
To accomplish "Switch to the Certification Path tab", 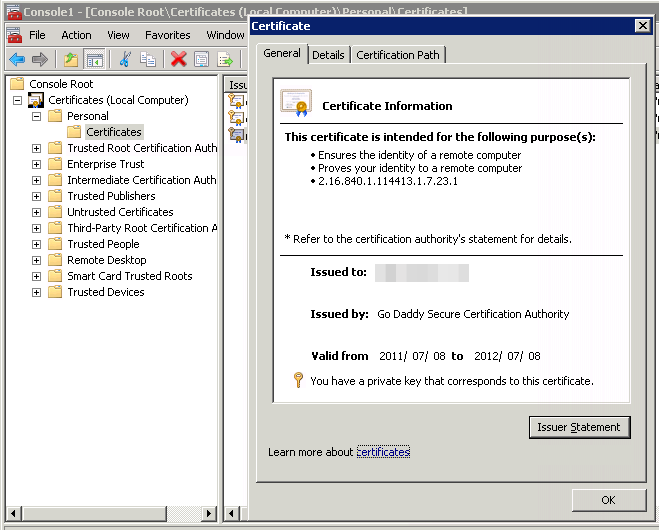I will [398, 55].
